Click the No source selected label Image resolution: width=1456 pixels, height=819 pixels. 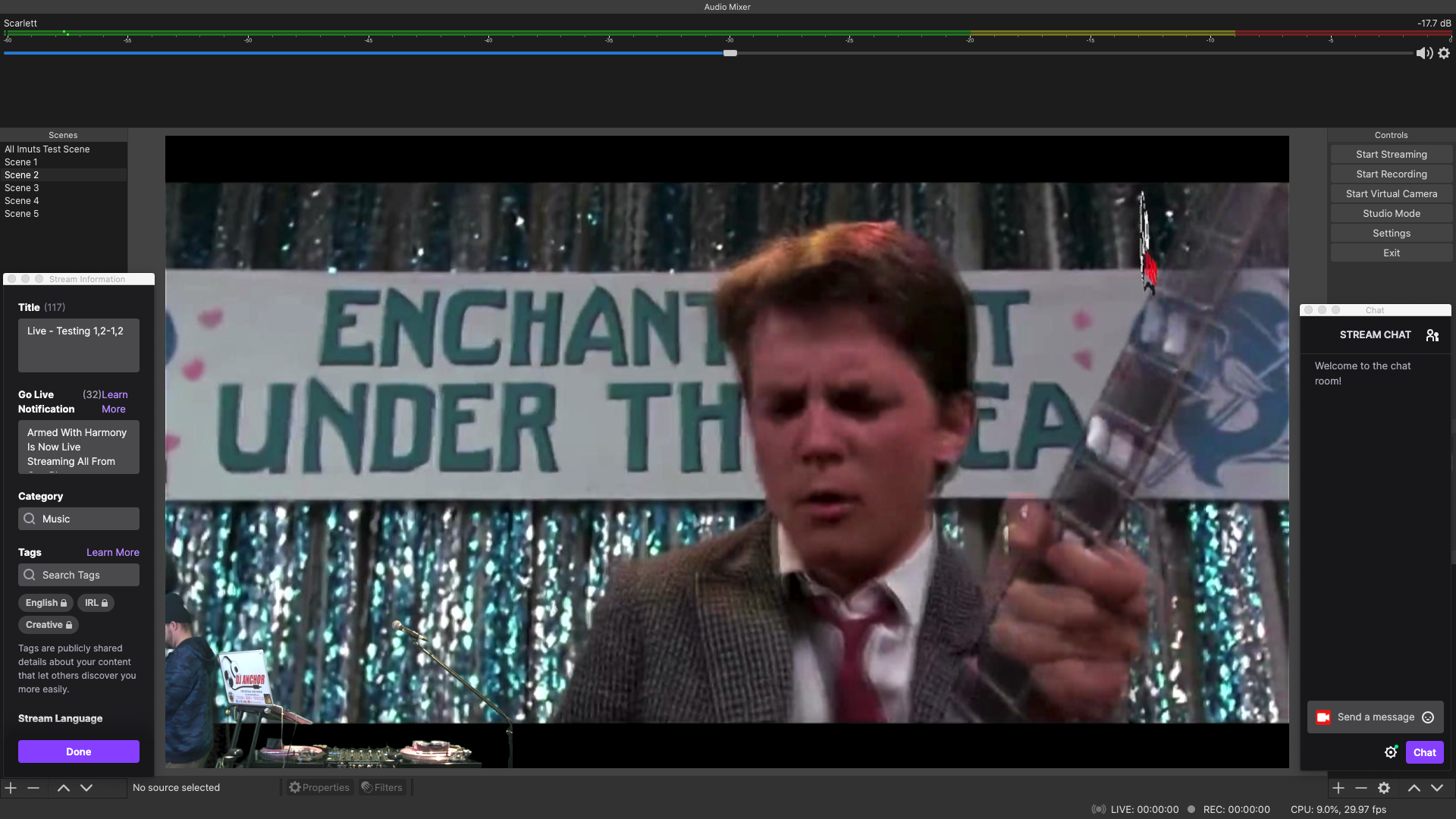[176, 787]
